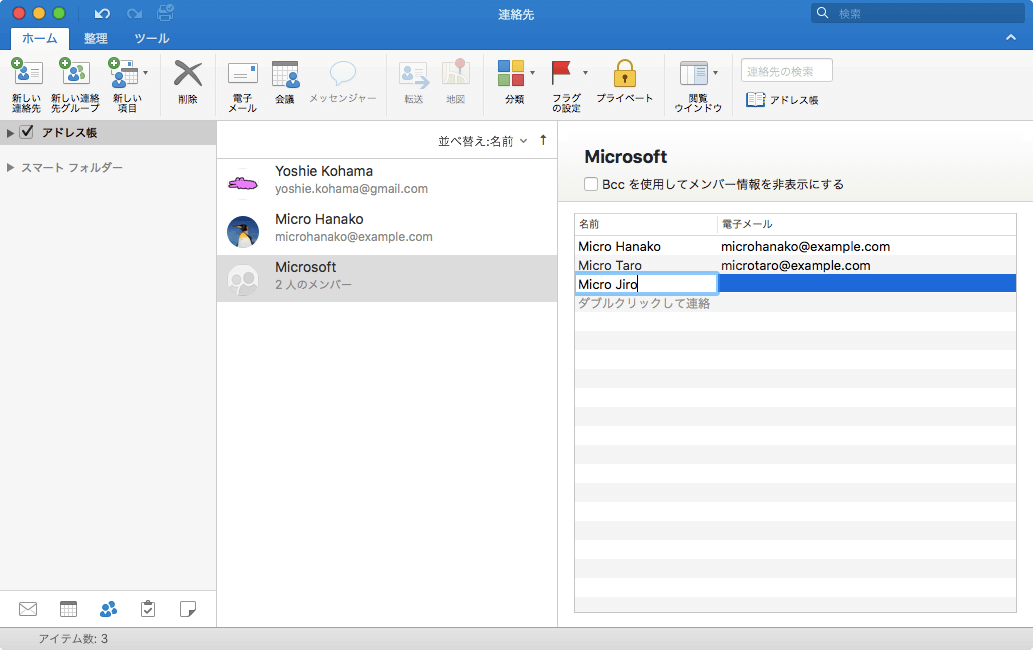Switch to Tasks clipboard icon
This screenshot has height=650, width=1033.
[148, 609]
